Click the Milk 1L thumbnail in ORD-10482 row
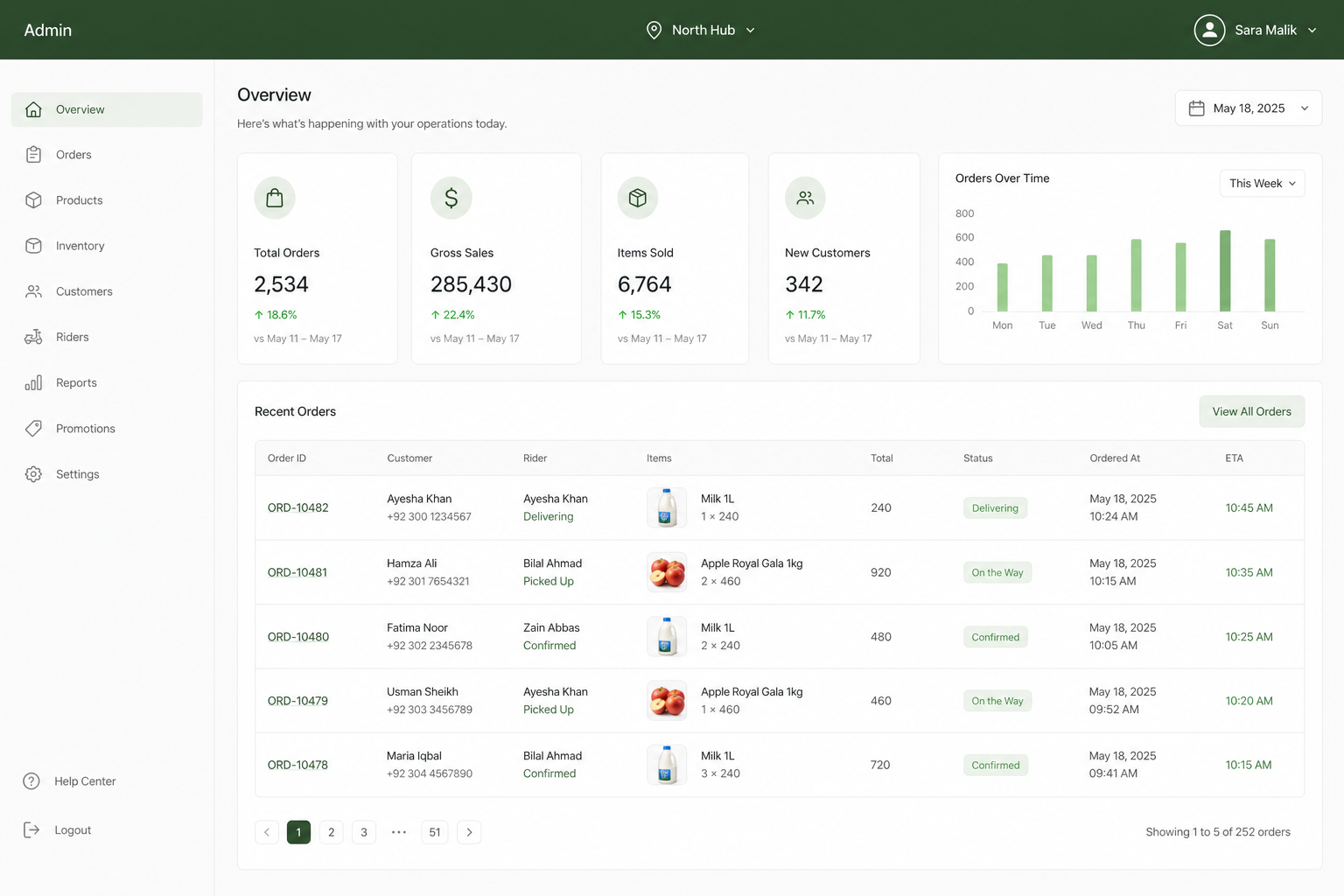This screenshot has width=1344, height=896. click(667, 507)
